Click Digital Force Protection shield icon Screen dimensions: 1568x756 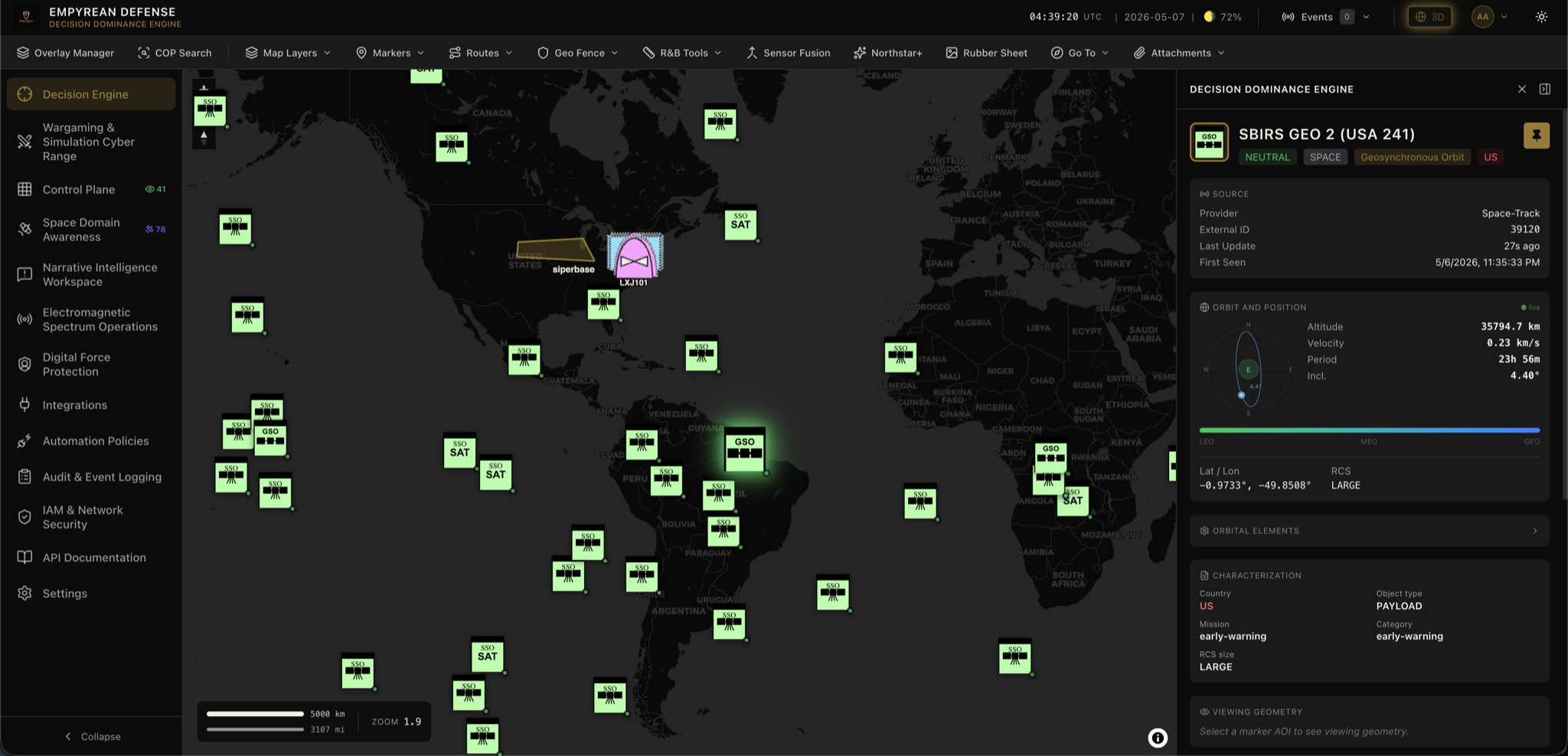click(24, 365)
